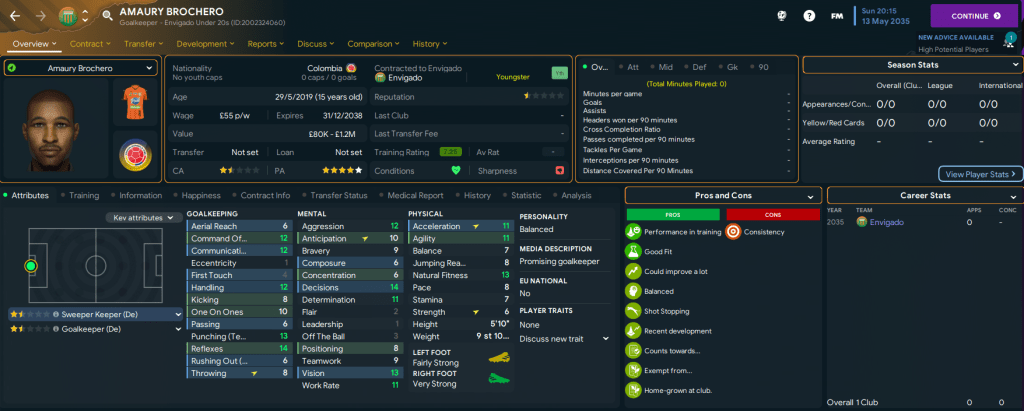
Task: Open the Key attributes dropdown
Action: [141, 217]
